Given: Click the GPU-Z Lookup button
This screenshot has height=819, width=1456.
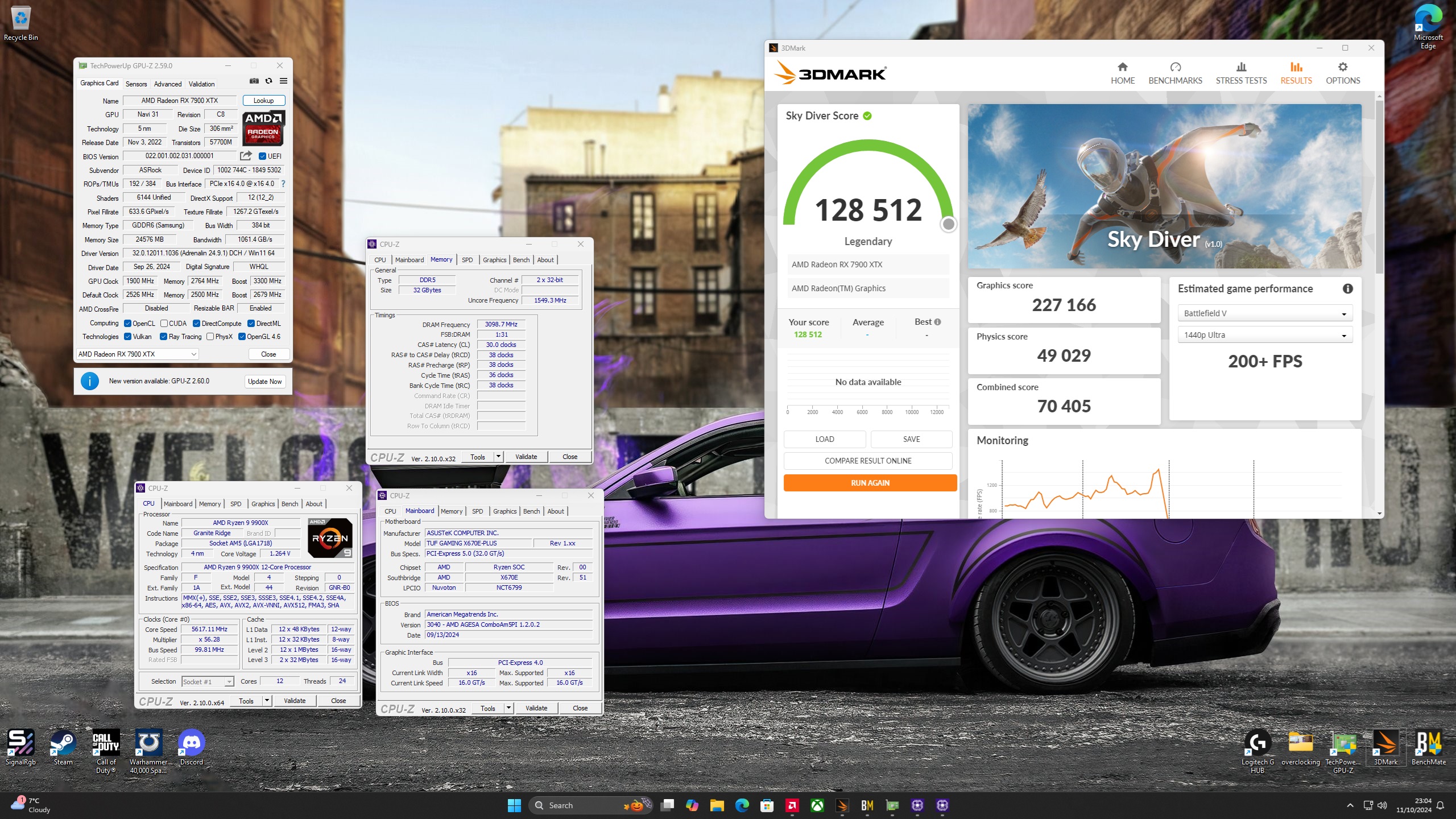Looking at the screenshot, I should coord(264,101).
